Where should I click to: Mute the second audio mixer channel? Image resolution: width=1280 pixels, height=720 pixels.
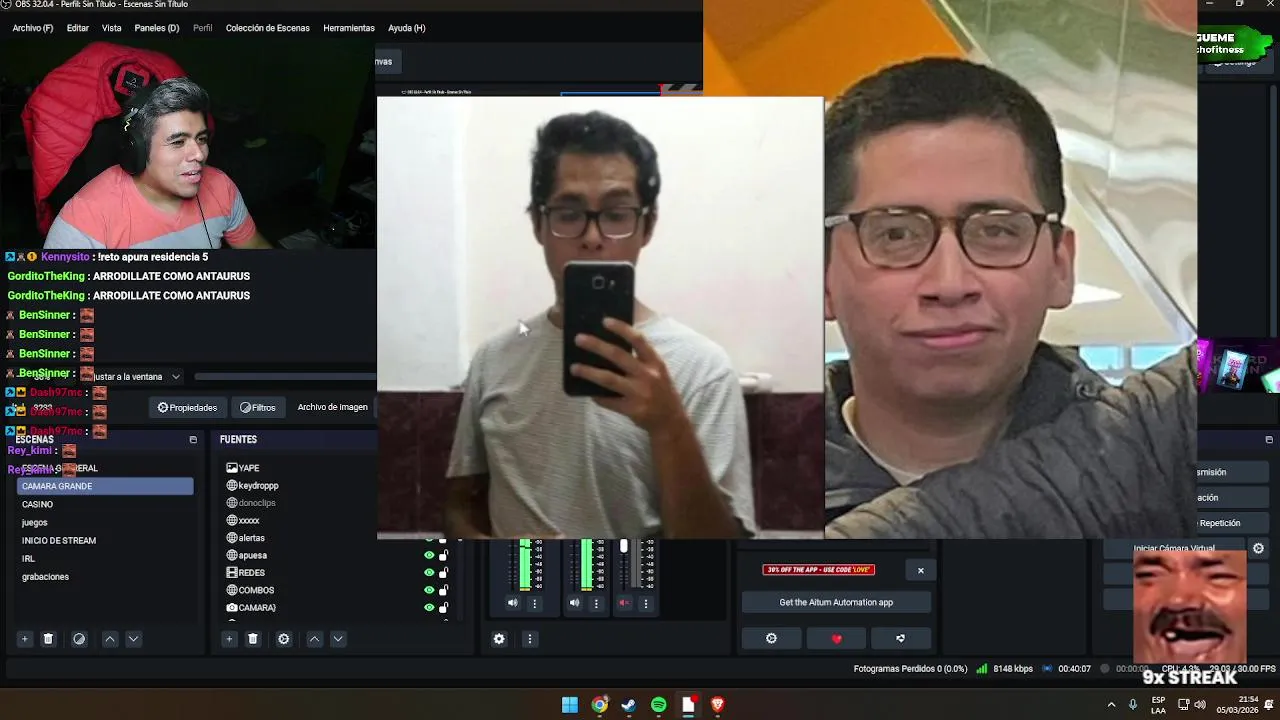[x=574, y=603]
